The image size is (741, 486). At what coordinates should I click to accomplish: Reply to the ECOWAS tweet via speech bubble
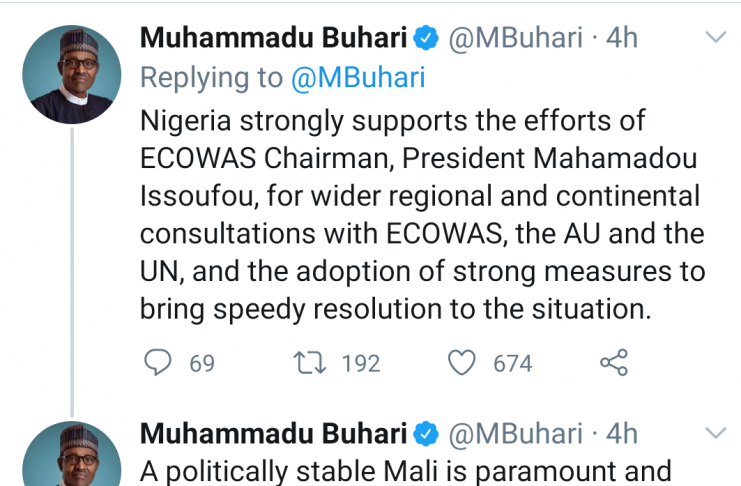tap(158, 362)
